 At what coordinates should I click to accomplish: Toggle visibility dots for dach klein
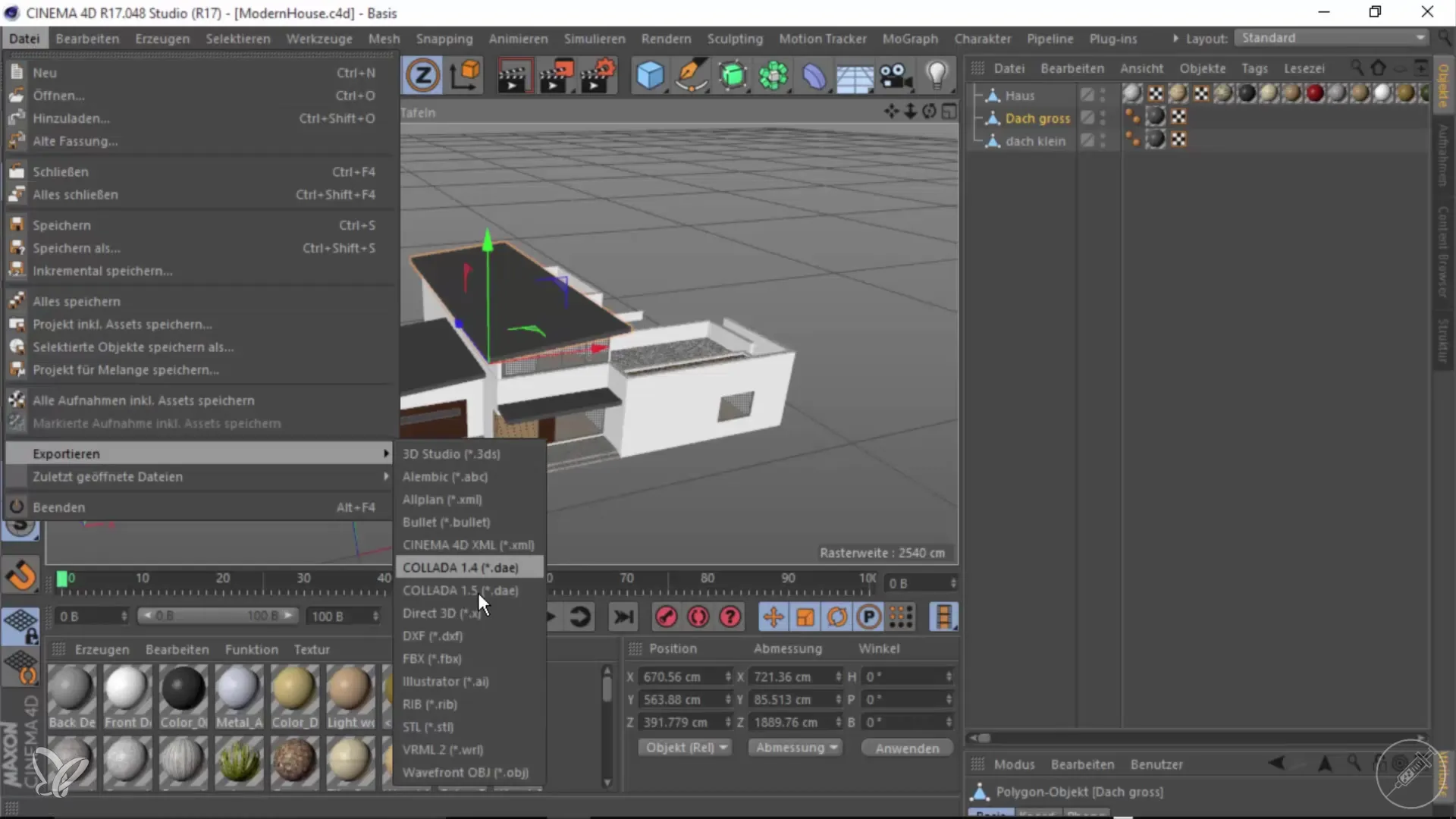(x=1103, y=140)
